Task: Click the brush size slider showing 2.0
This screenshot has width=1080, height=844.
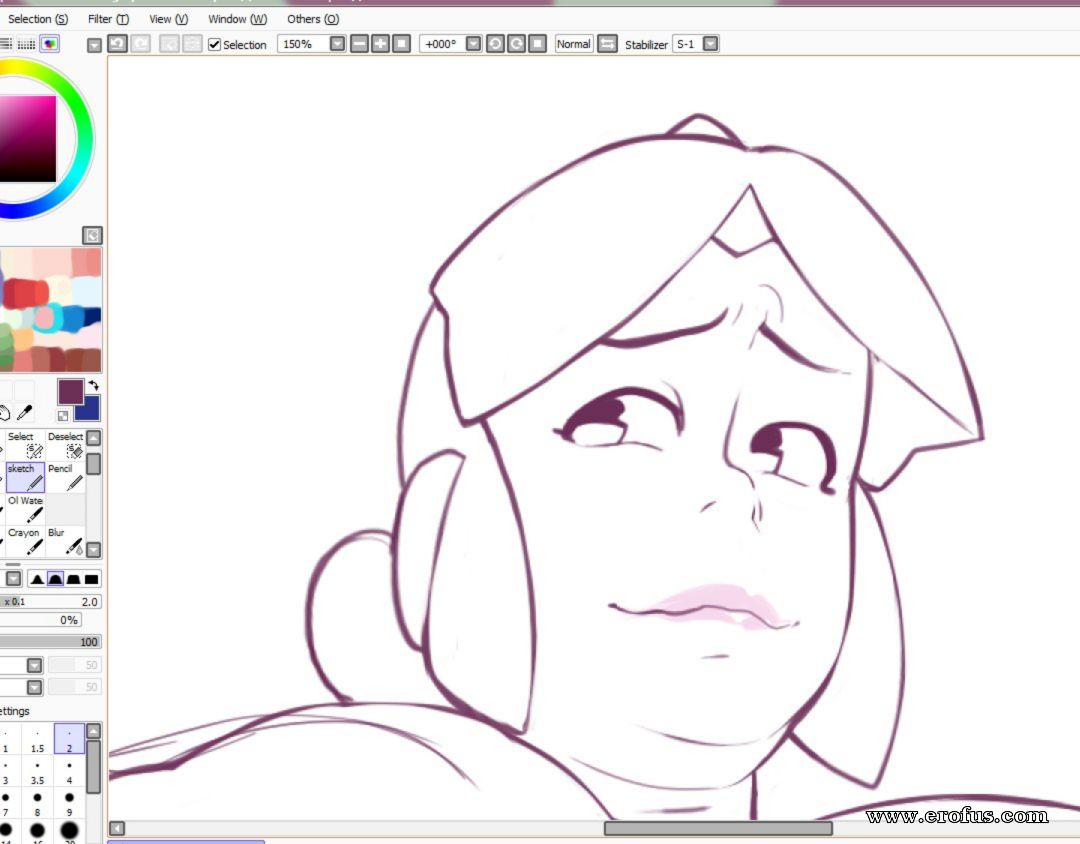Action: click(x=51, y=601)
